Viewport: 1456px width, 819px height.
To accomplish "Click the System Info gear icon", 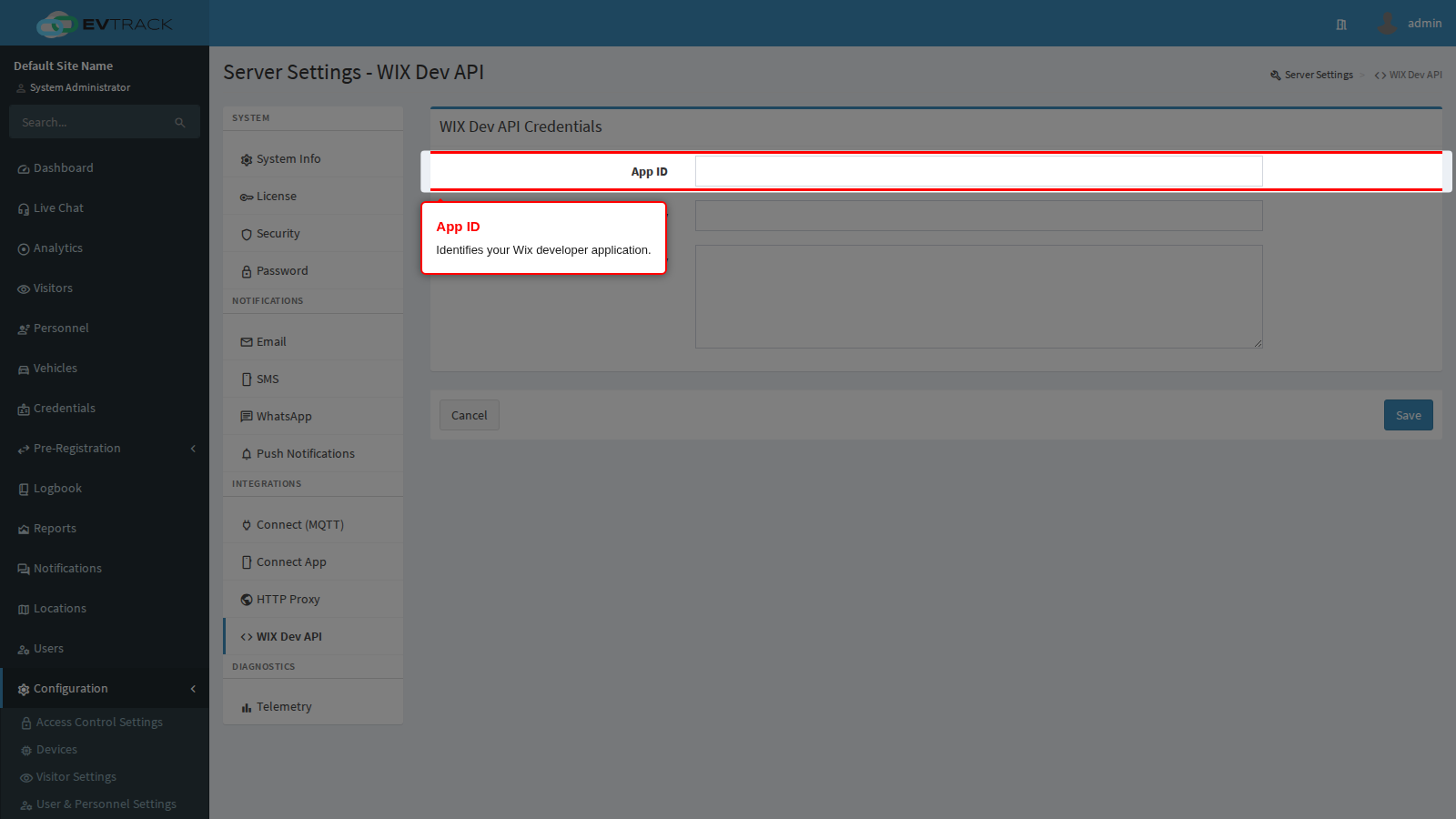I will tap(247, 160).
